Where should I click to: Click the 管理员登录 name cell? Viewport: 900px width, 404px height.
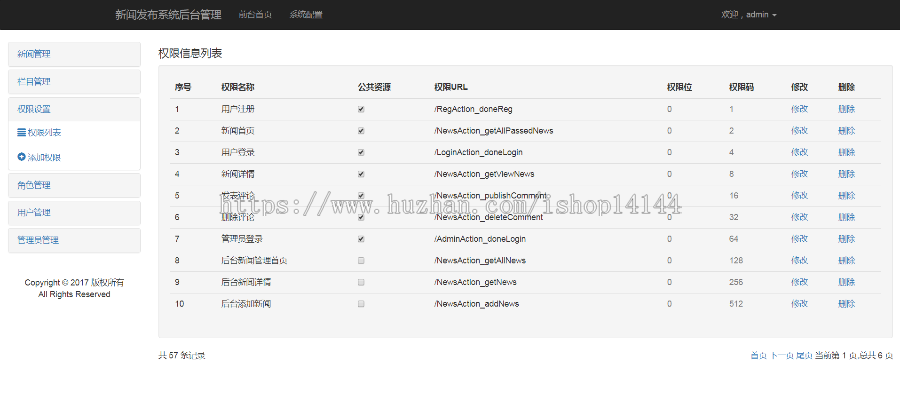[242, 239]
